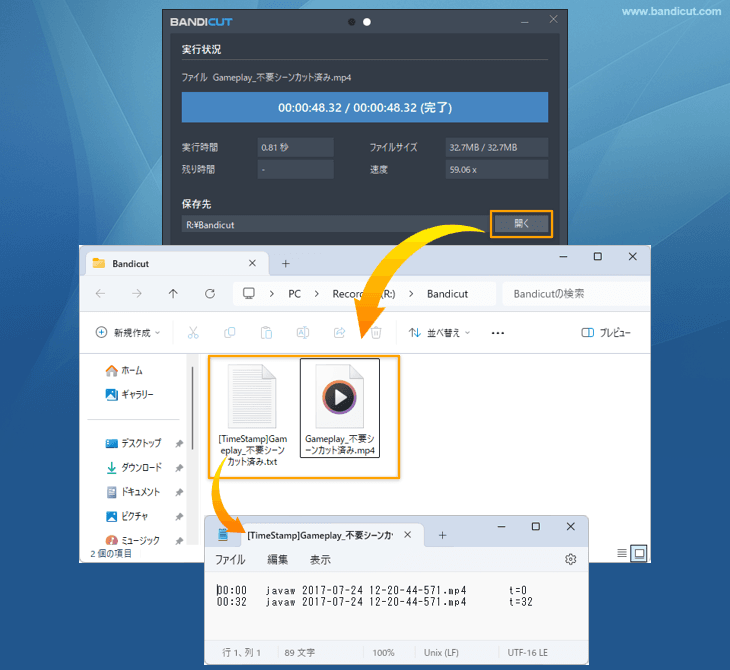Click Unix (LF) in Notepad status bar
The image size is (730, 670).
[x=441, y=653]
